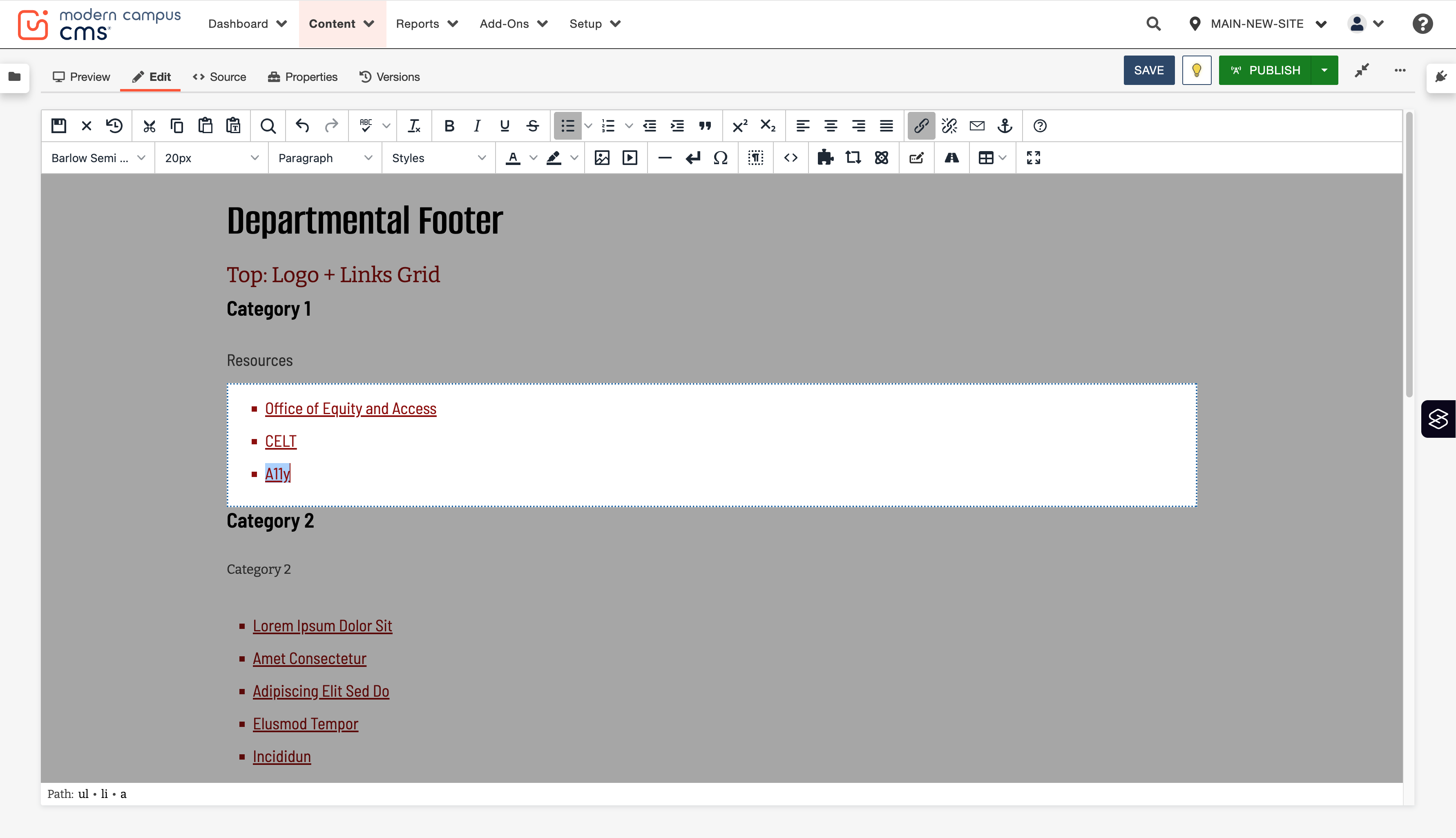This screenshot has height=838, width=1456.
Task: Click the Office of Equity and Access link
Action: click(350, 409)
